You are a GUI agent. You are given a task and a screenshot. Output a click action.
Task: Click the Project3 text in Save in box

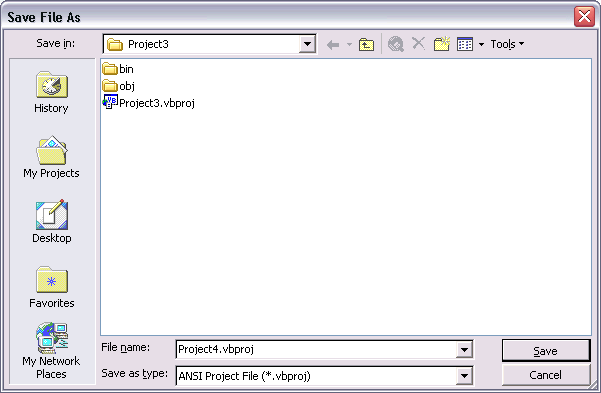click(148, 44)
